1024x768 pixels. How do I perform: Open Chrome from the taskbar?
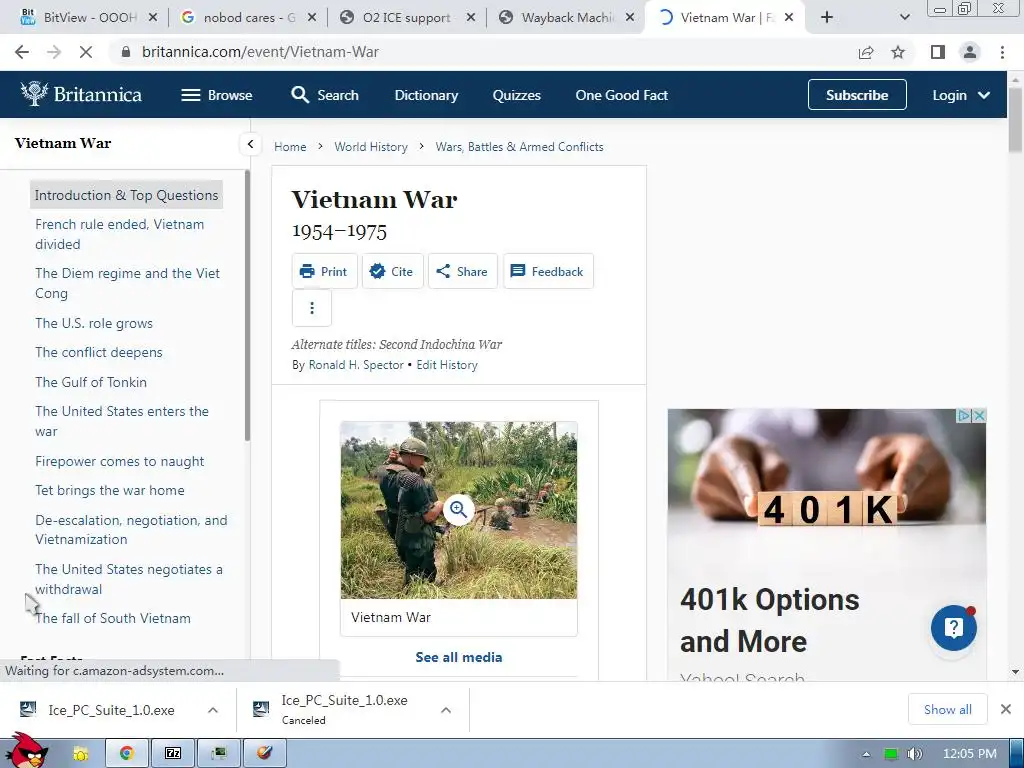tap(127, 754)
